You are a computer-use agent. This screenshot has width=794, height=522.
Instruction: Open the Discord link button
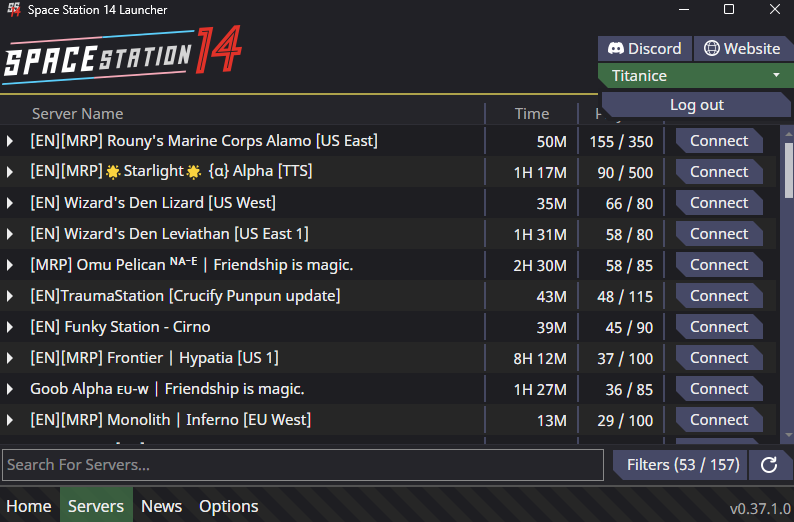click(644, 48)
